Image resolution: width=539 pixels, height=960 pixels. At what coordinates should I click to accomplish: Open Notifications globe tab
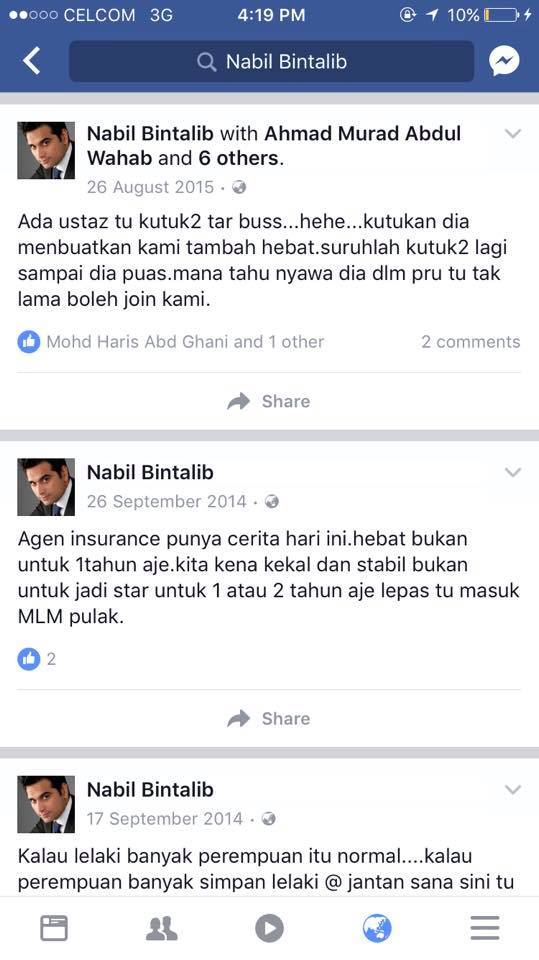[x=377, y=928]
